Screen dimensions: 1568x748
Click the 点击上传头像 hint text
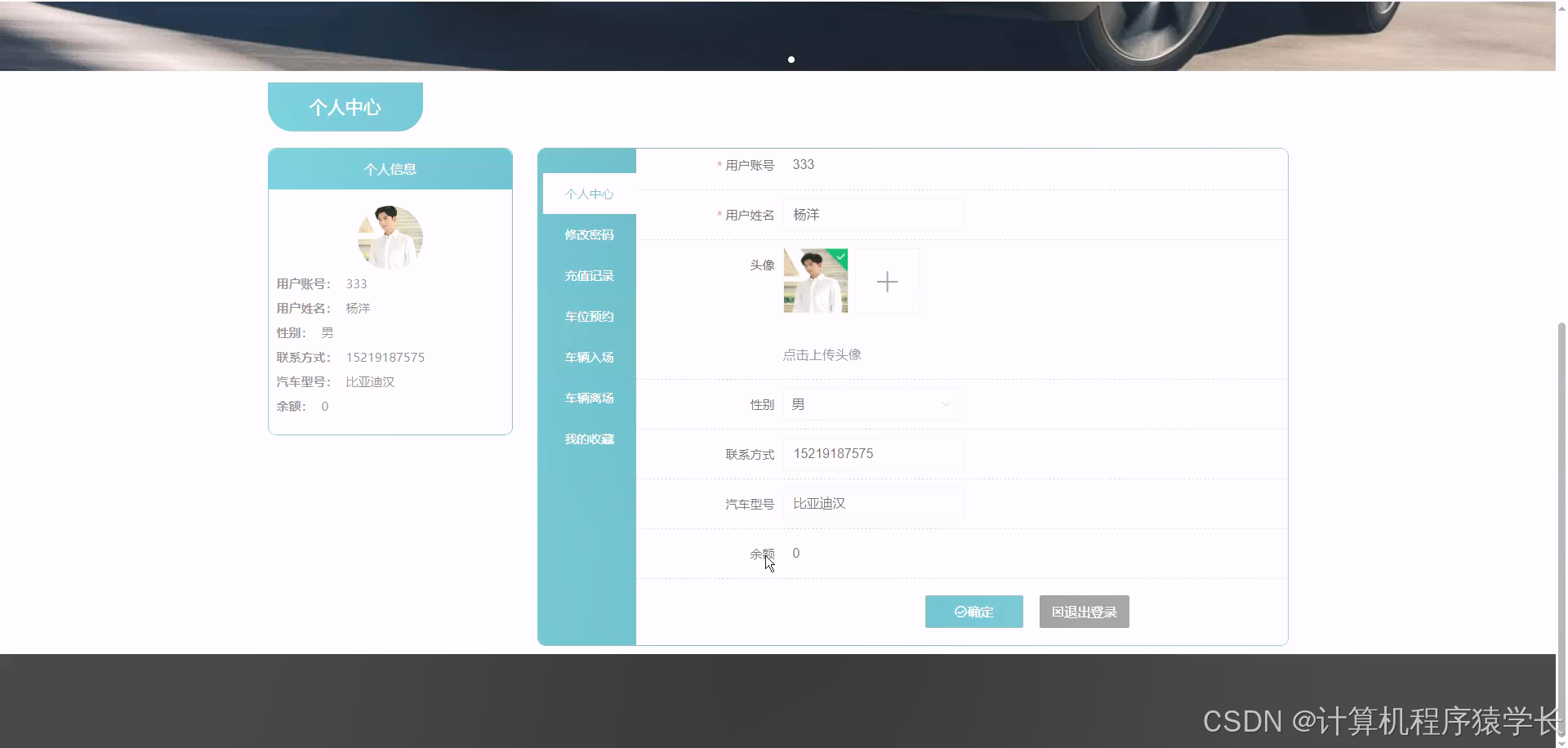tap(822, 354)
